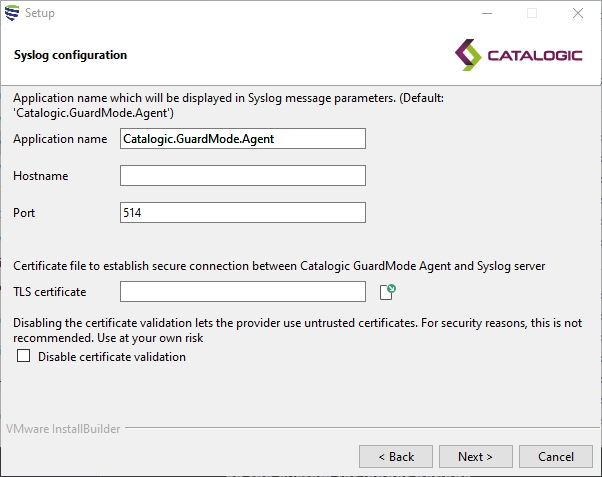Click the Catalogic logo in the header
This screenshot has width=602, height=477.
[517, 54]
